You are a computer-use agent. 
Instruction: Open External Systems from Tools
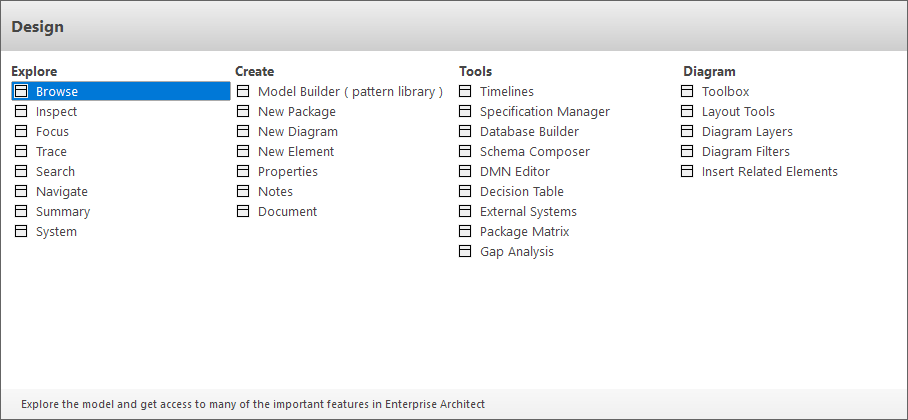528,211
